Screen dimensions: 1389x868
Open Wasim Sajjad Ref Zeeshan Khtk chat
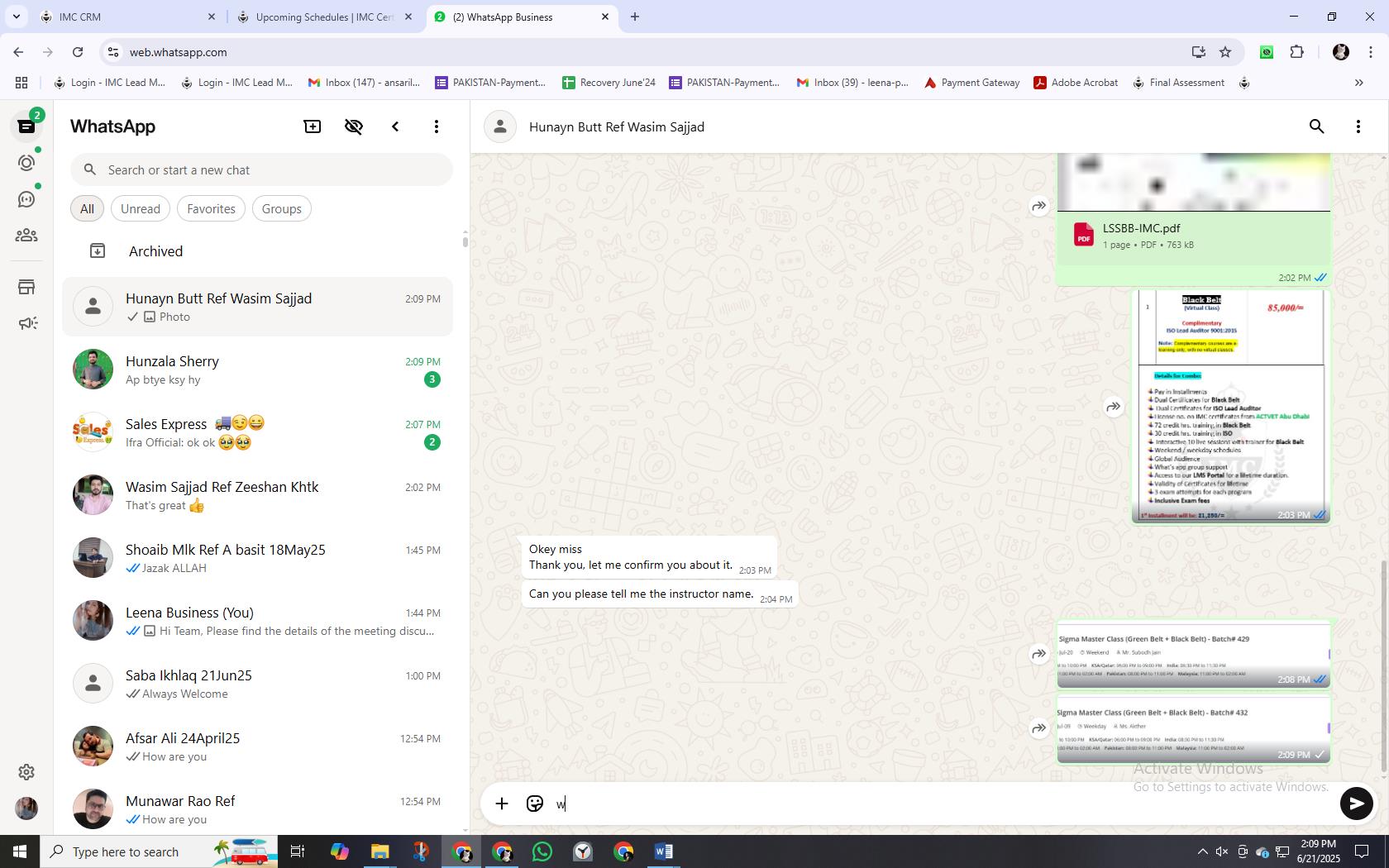click(257, 495)
